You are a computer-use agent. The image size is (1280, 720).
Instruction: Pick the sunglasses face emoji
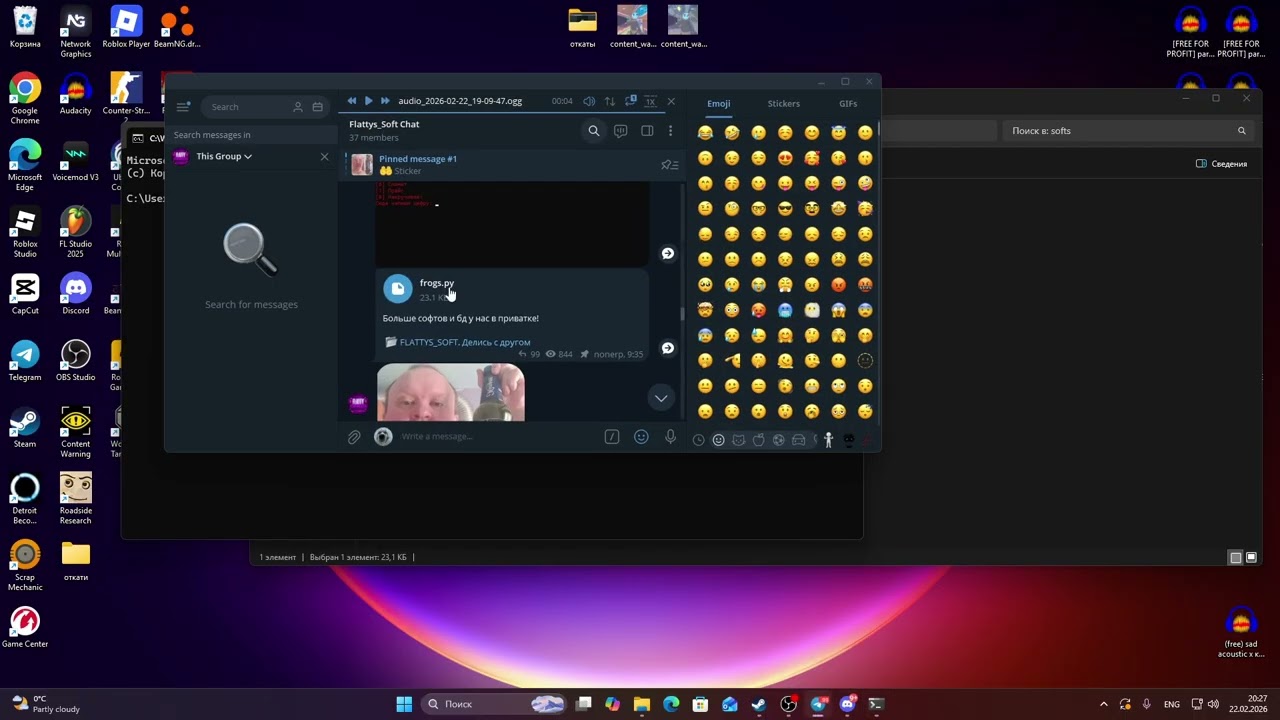785,208
